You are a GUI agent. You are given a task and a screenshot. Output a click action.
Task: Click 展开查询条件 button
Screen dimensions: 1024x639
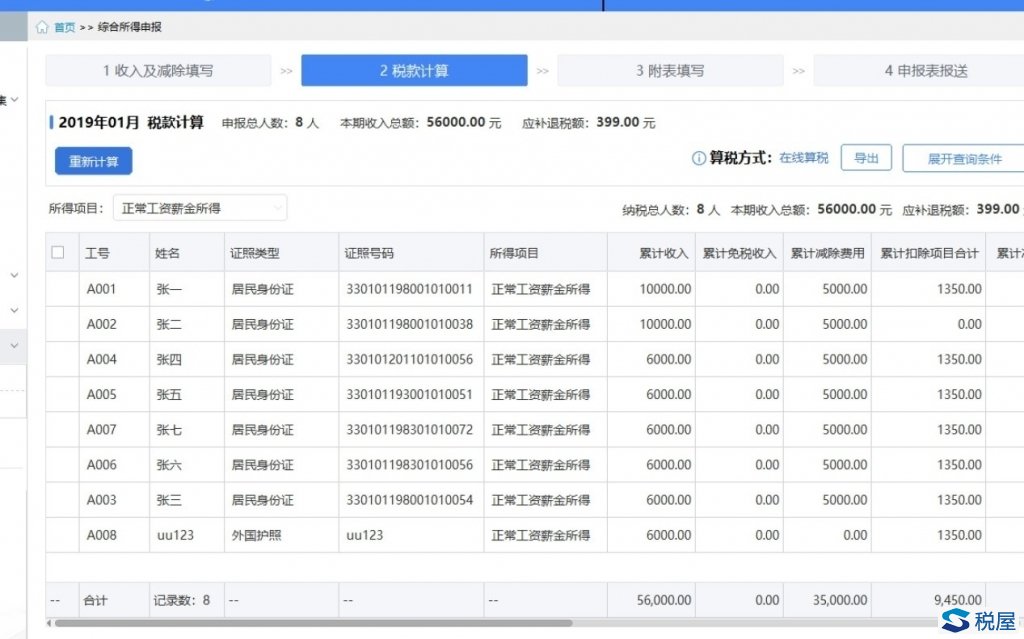pyautogui.click(x=964, y=159)
